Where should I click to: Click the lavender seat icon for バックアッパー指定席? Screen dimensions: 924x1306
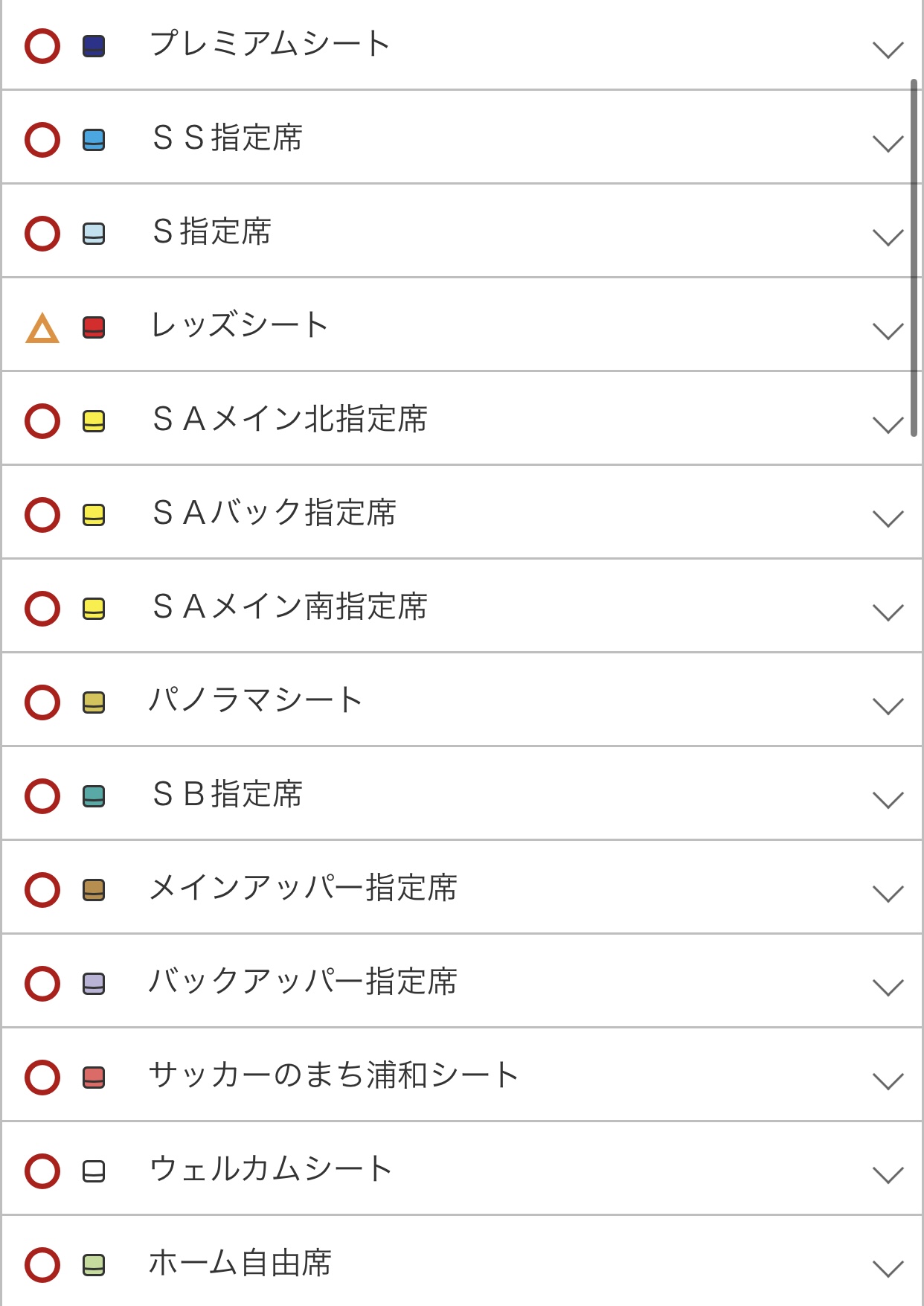94,984
